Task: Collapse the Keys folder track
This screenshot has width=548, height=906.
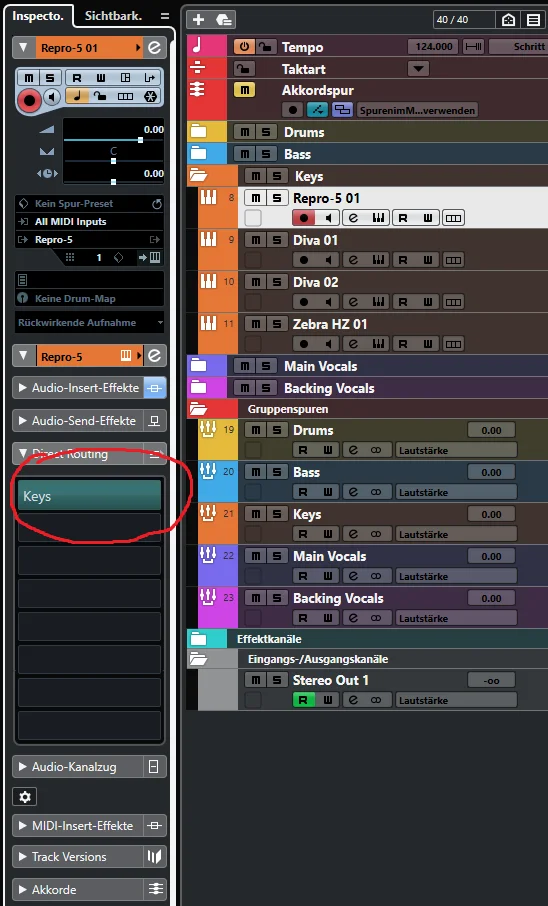Action: (198, 176)
